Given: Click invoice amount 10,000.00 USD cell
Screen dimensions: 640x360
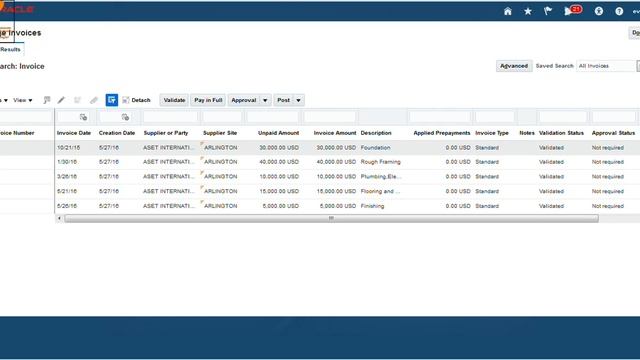Looking at the screenshot, I should click(x=336, y=177).
